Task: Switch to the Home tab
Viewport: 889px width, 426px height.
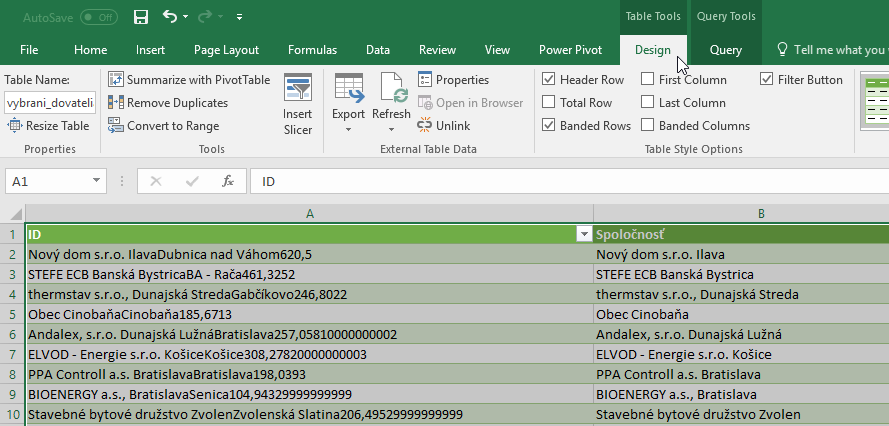Action: (x=90, y=50)
